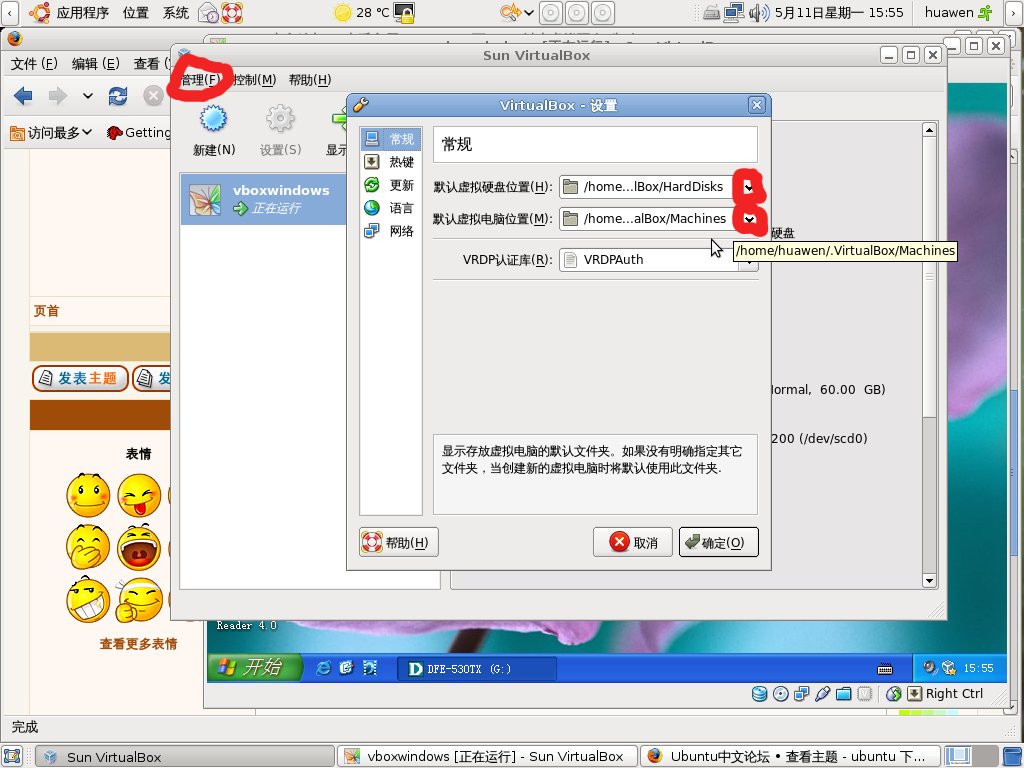Image resolution: width=1024 pixels, height=768 pixels.
Task: Click the 开始 Start button in guest
Action: (x=255, y=667)
